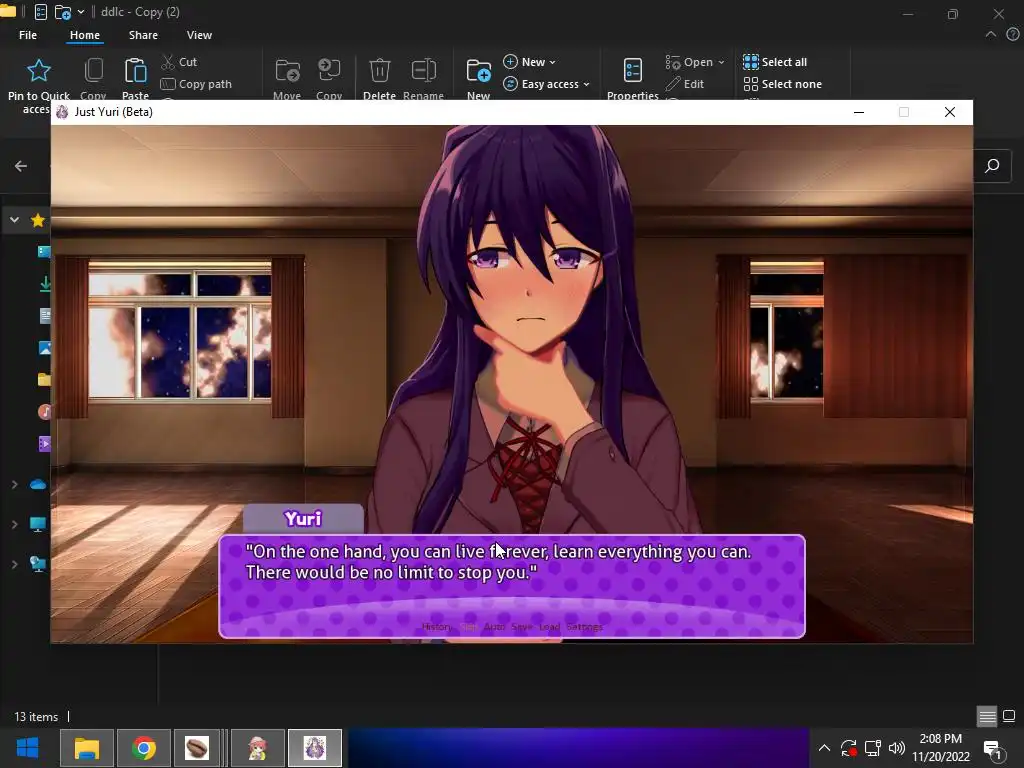Open the File menu in Explorer

coord(27,35)
